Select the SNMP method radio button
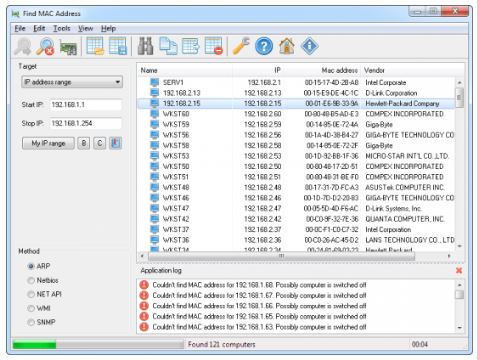 click(x=31, y=322)
